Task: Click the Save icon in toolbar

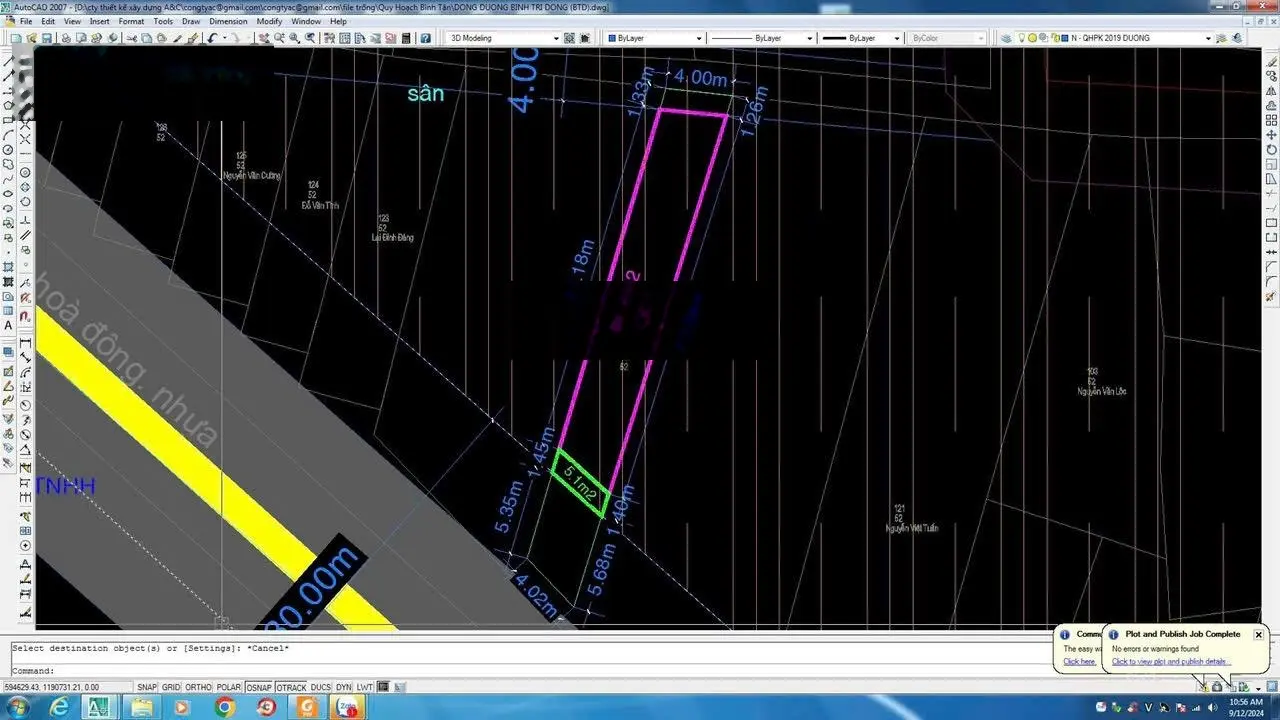Action: coord(47,38)
